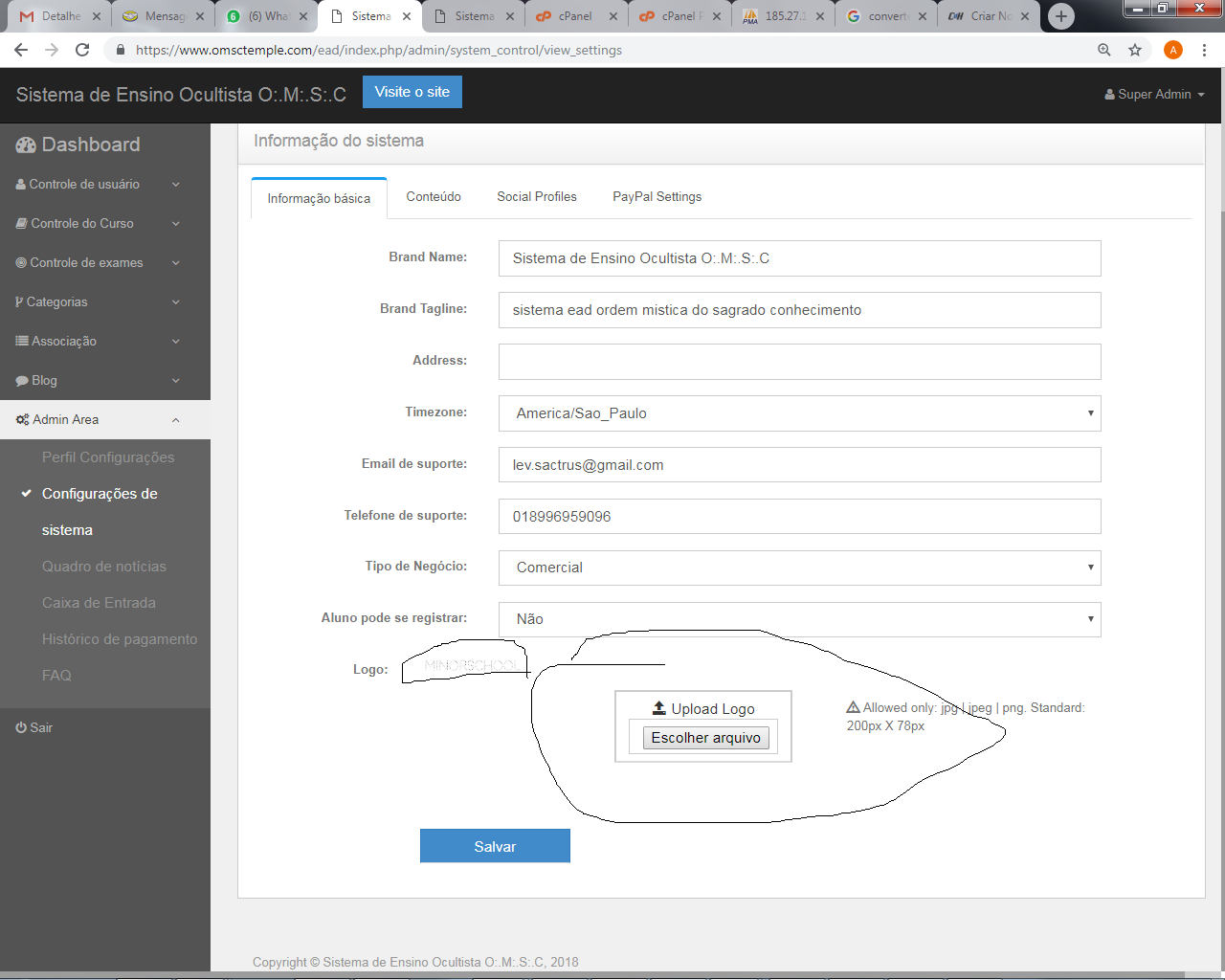Expand the Associação menu
This screenshot has height=980, width=1225.
tap(176, 341)
